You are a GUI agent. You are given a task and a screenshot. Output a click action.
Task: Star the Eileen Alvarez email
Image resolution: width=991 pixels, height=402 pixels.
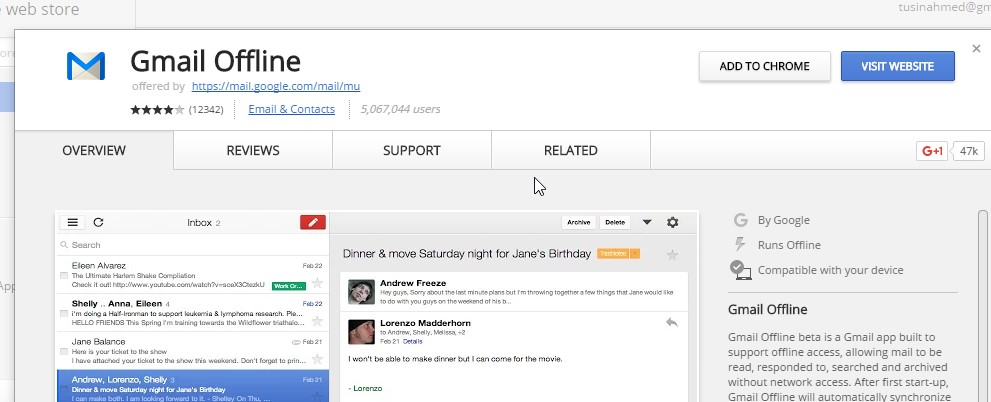click(317, 283)
